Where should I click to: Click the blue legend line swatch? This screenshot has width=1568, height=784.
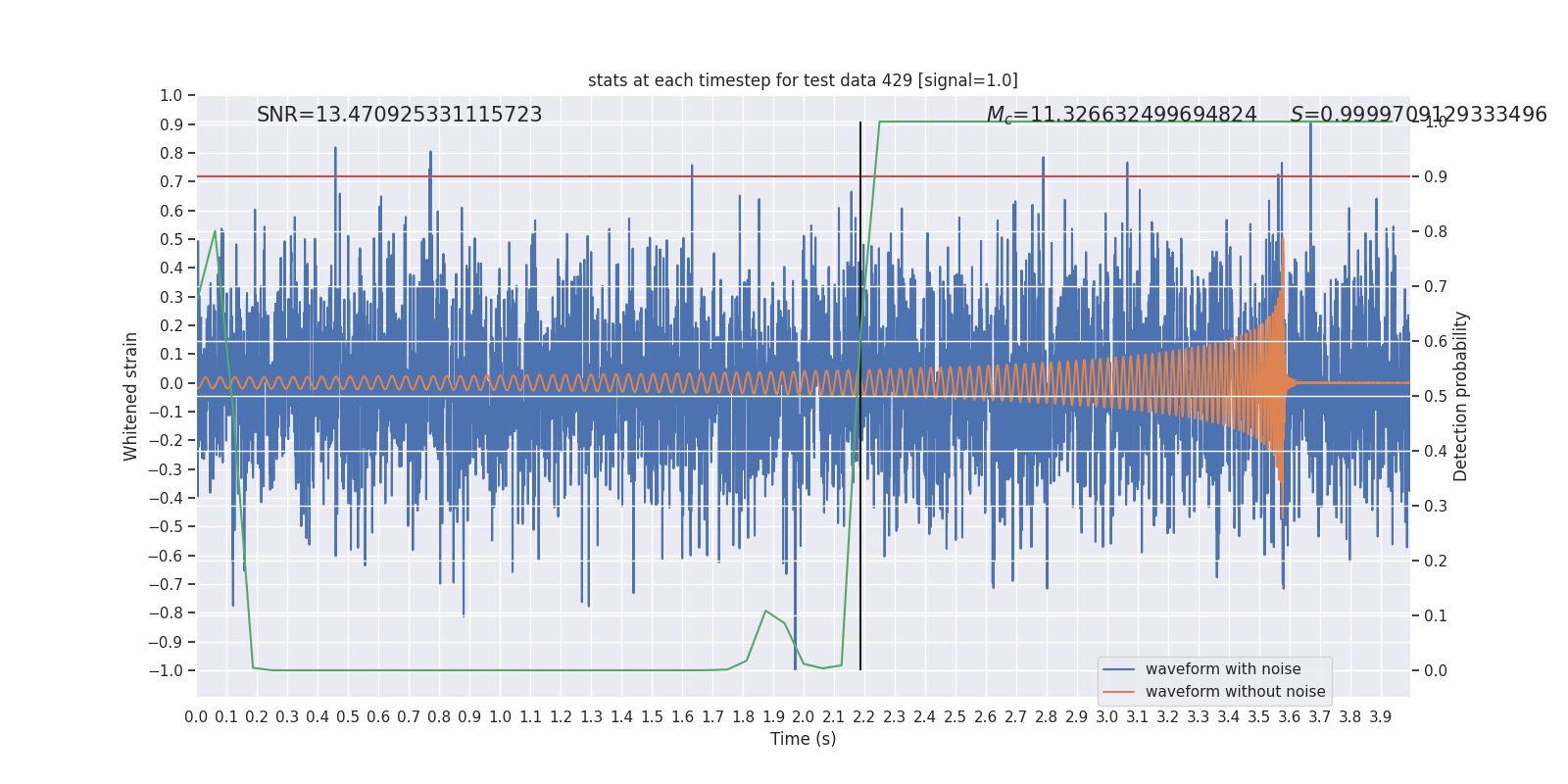1119,669
